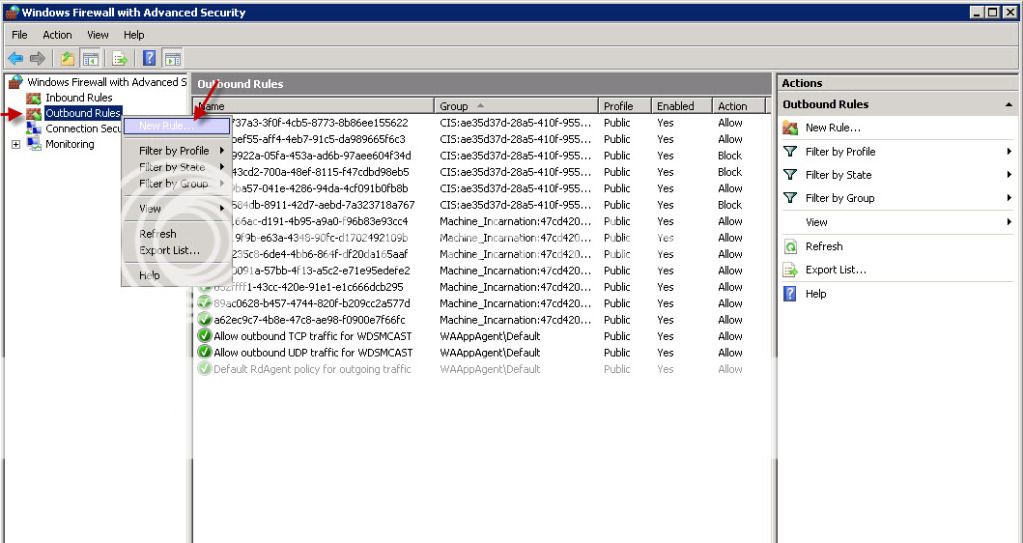This screenshot has height=543, width=1023.
Task: Choose New Rule... from the context menu
Action: tap(167, 126)
